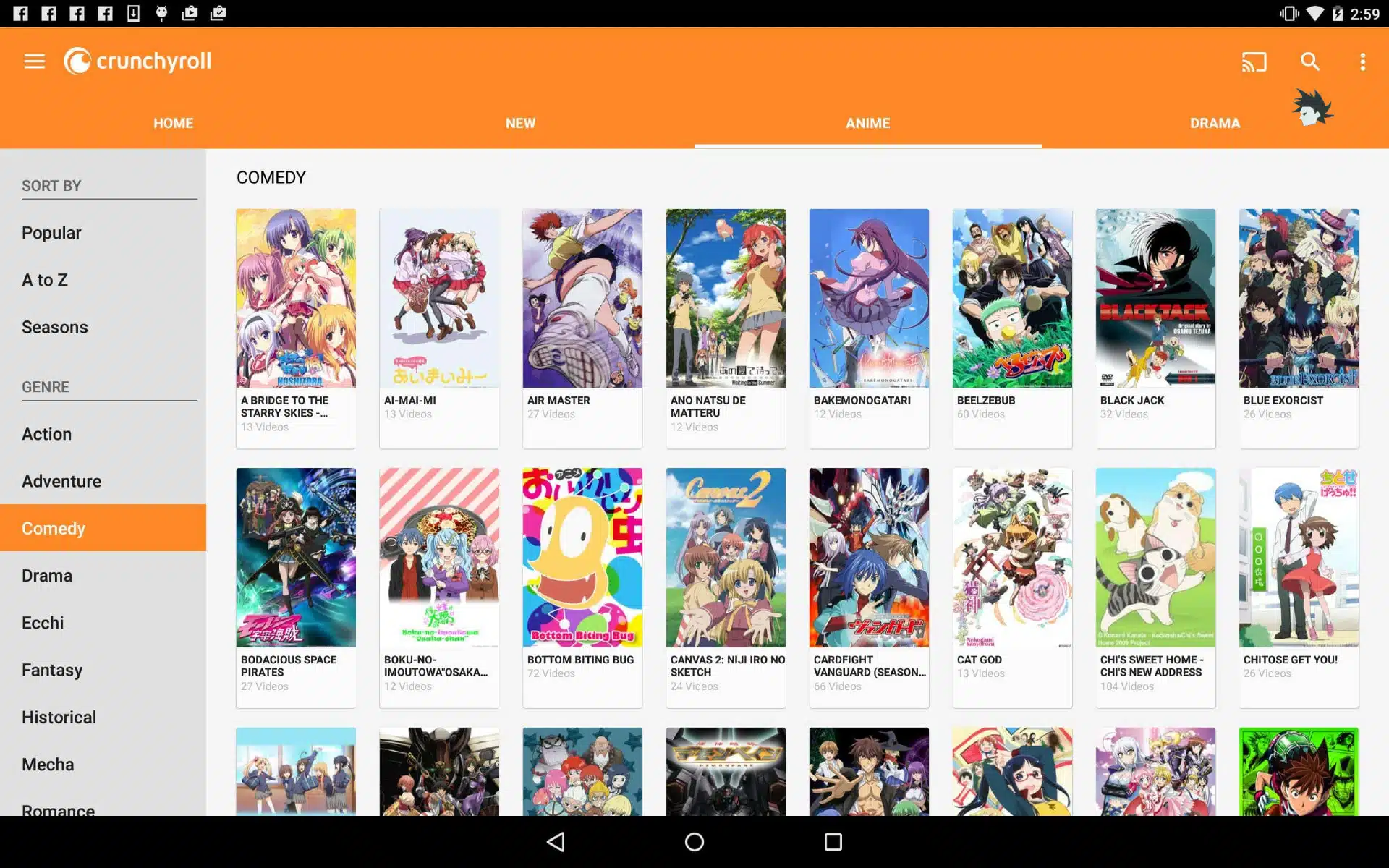Toggle the Action genre selection

tap(47, 433)
